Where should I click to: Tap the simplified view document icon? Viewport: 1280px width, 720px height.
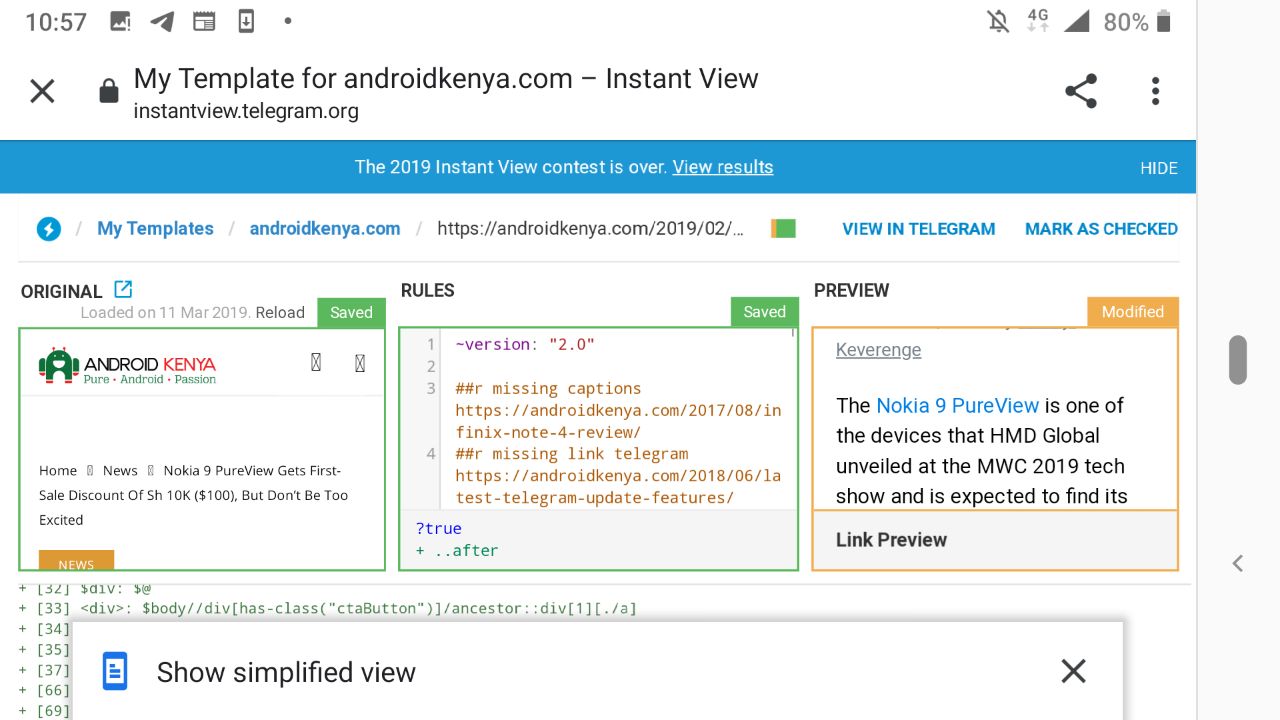[x=115, y=671]
